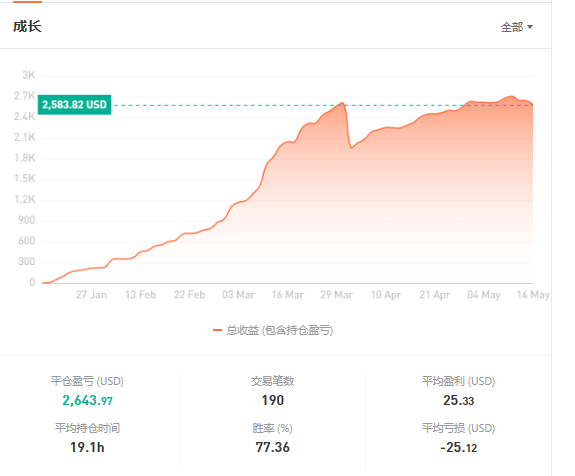
Task: Click the 平均持仓时间 value 19.1h
Action: (87, 447)
